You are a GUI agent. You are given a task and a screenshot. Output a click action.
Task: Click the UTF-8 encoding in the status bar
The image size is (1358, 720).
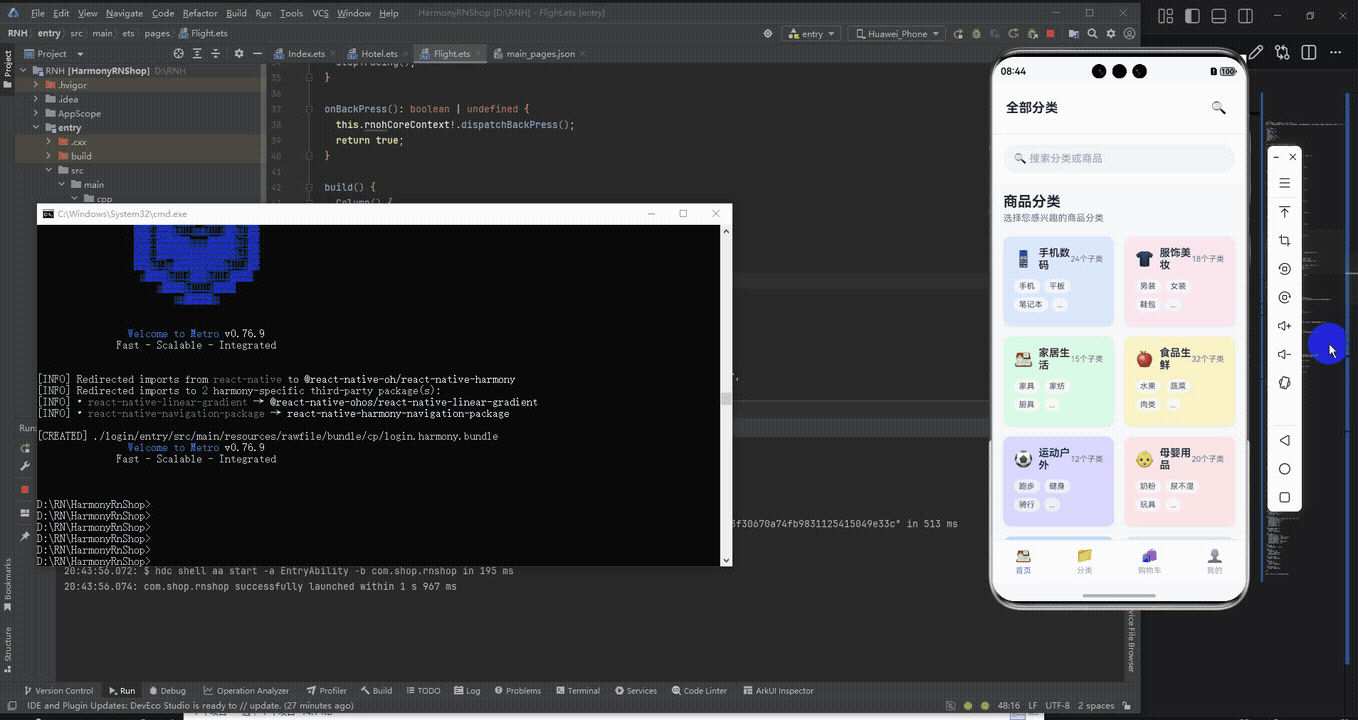1057,705
